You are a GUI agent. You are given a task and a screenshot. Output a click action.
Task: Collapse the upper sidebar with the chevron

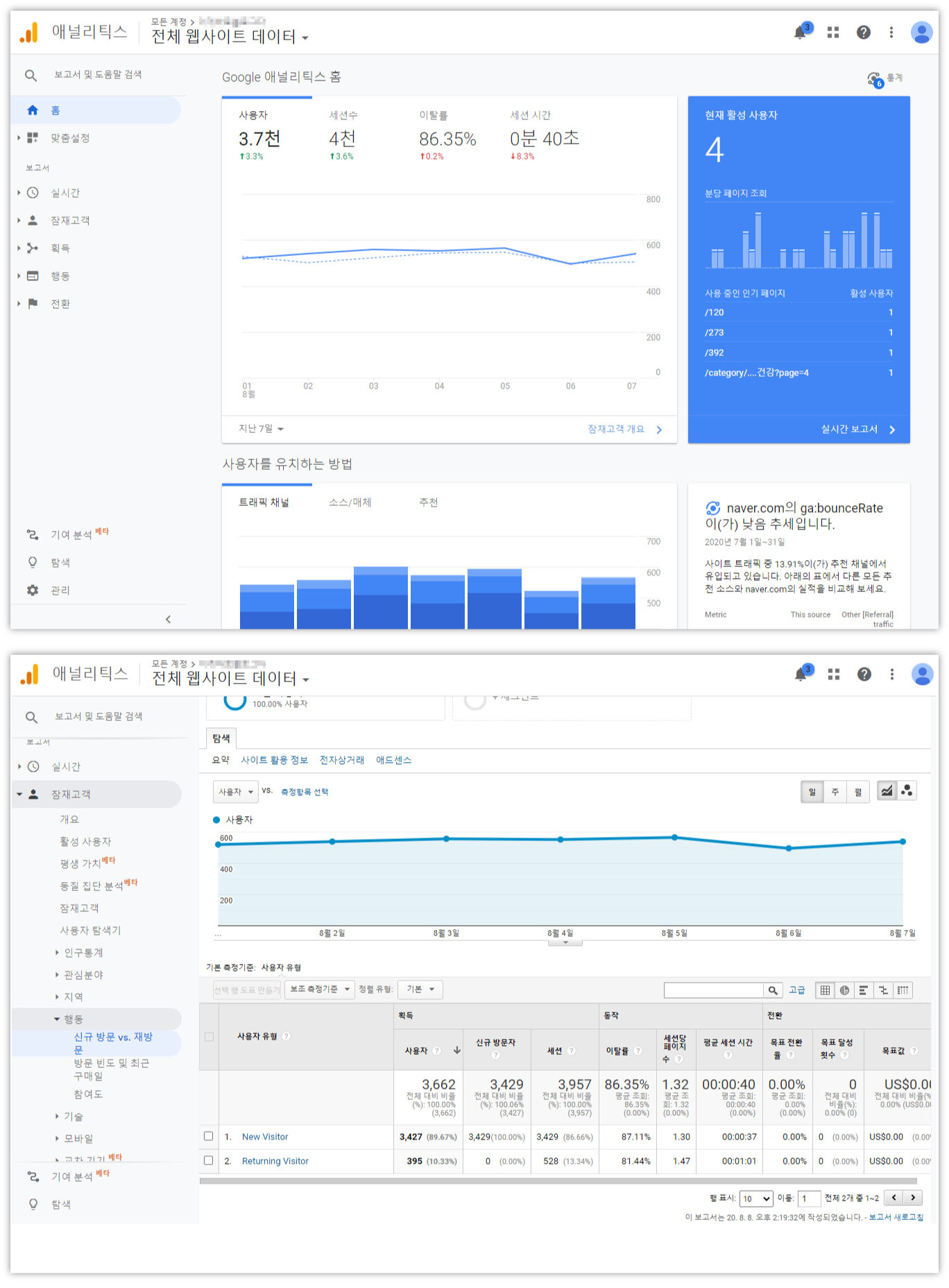[x=168, y=619]
